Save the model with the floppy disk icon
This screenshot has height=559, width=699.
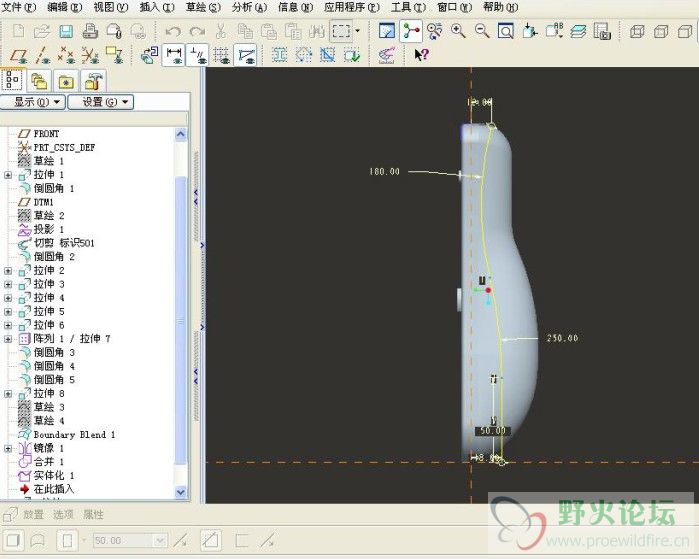tap(66, 31)
